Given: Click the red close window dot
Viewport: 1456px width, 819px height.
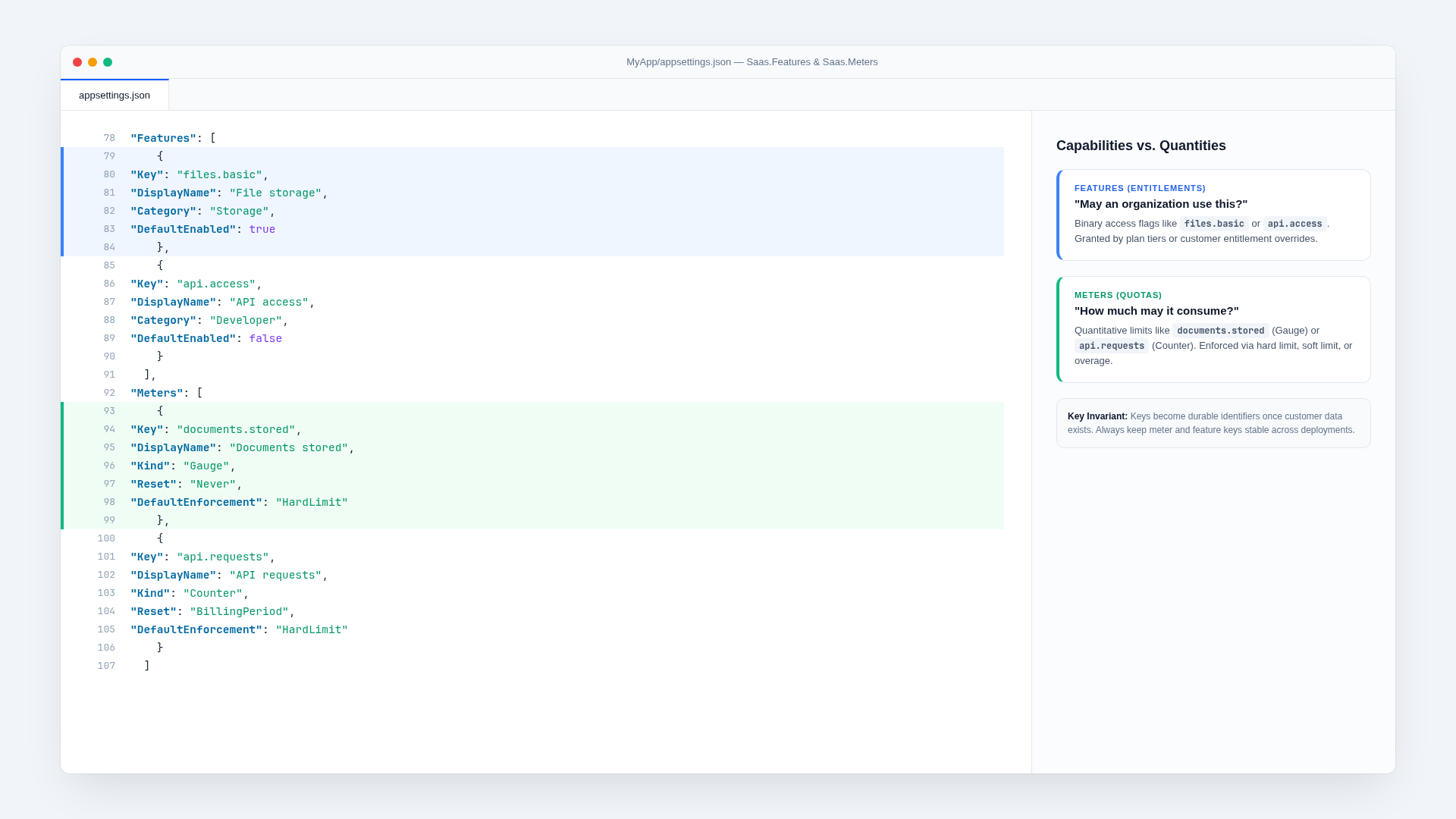Looking at the screenshot, I should (77, 62).
